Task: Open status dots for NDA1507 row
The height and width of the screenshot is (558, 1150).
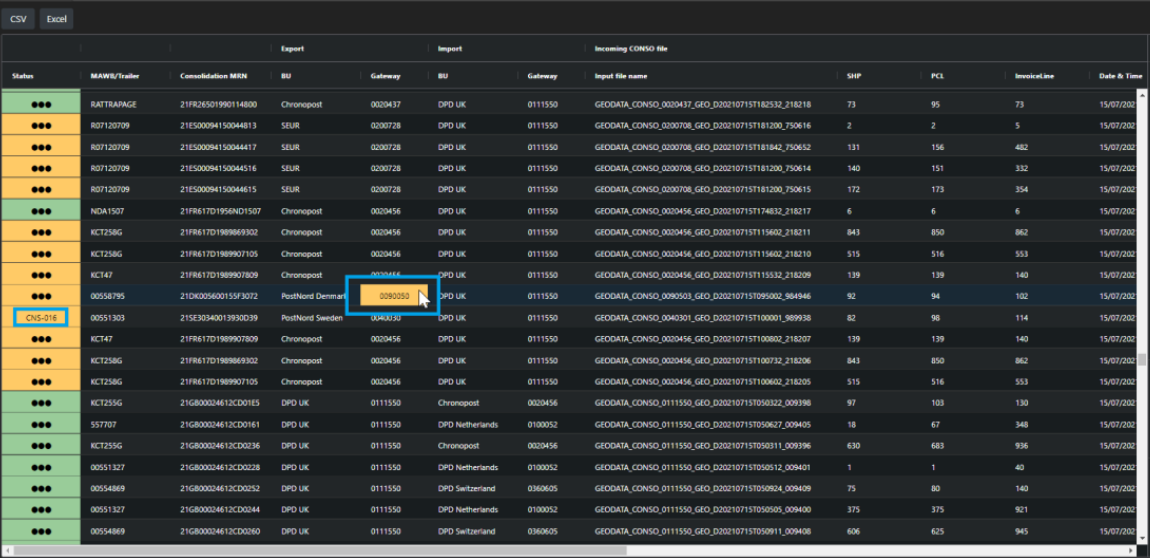Action: coord(41,211)
